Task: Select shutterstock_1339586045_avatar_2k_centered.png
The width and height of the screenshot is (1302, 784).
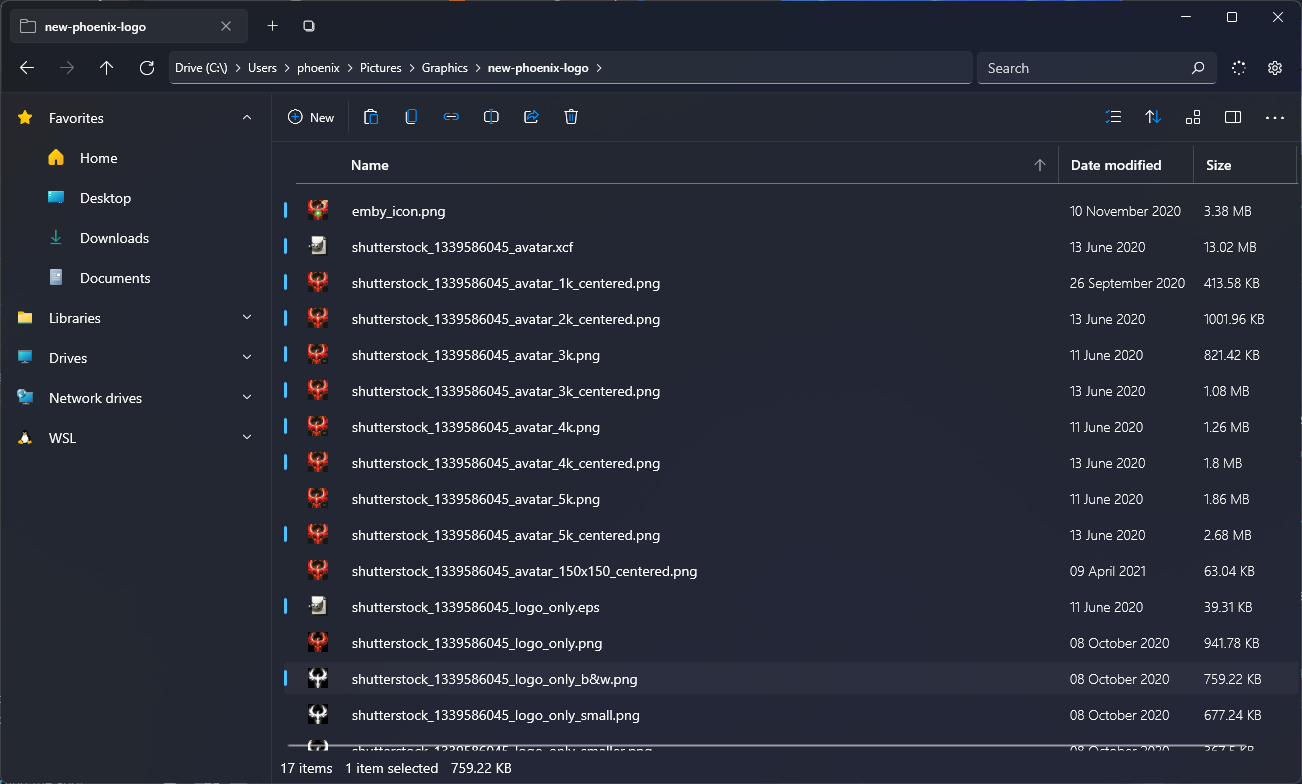Action: tap(790, 319)
